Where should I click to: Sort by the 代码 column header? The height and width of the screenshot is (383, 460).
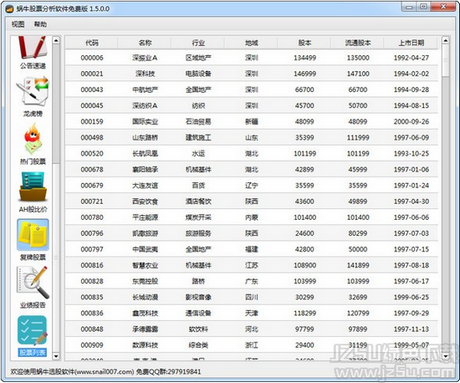coord(92,43)
